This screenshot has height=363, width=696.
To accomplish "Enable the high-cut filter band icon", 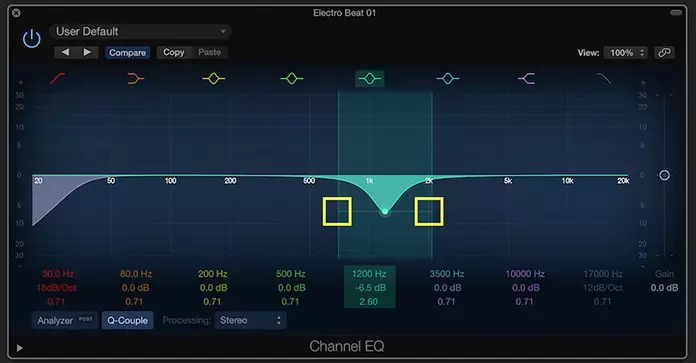I will [604, 79].
